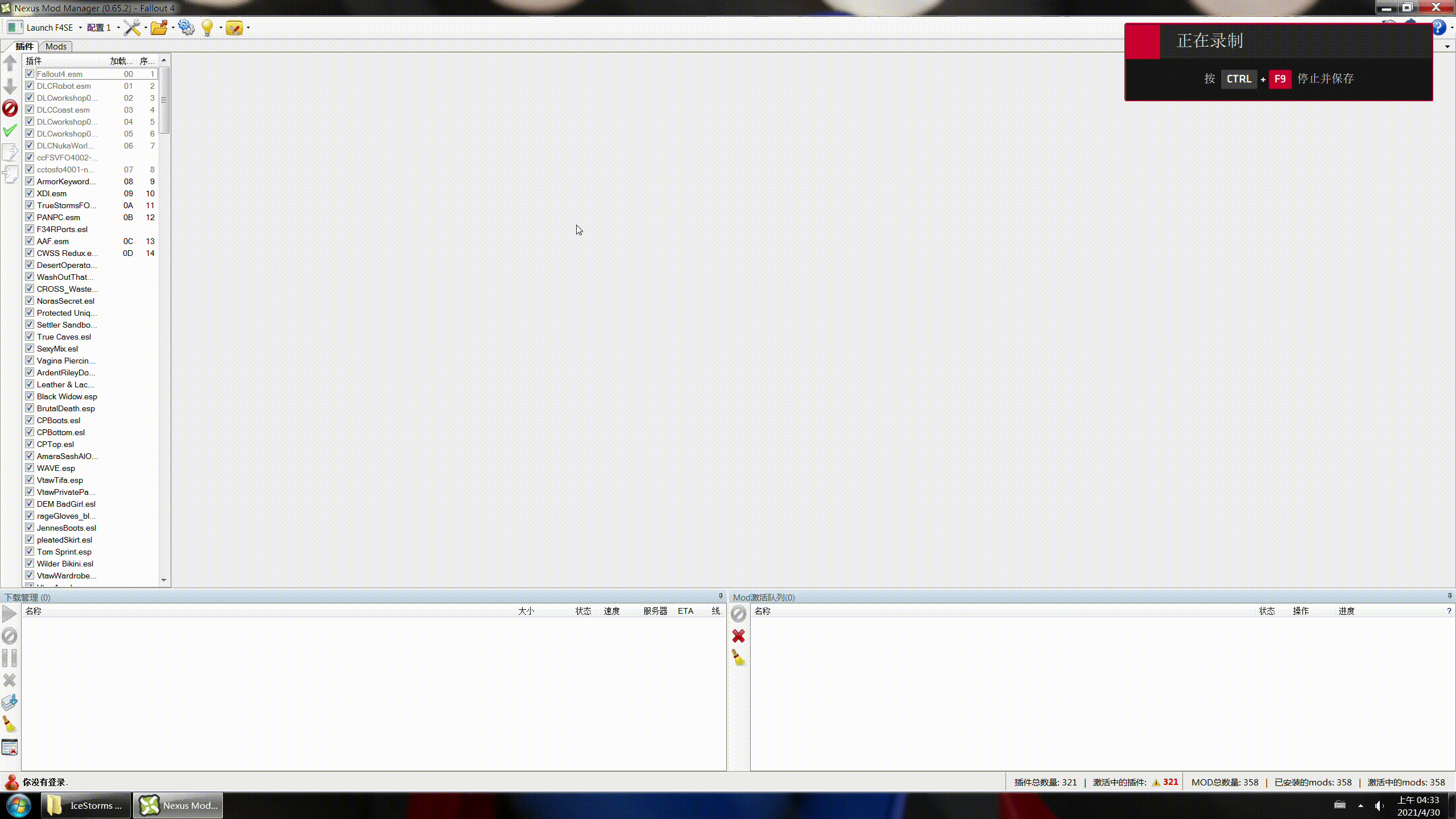Toggle the DLCCoast.esm checkbox
The image size is (1456, 819).
tap(30, 110)
